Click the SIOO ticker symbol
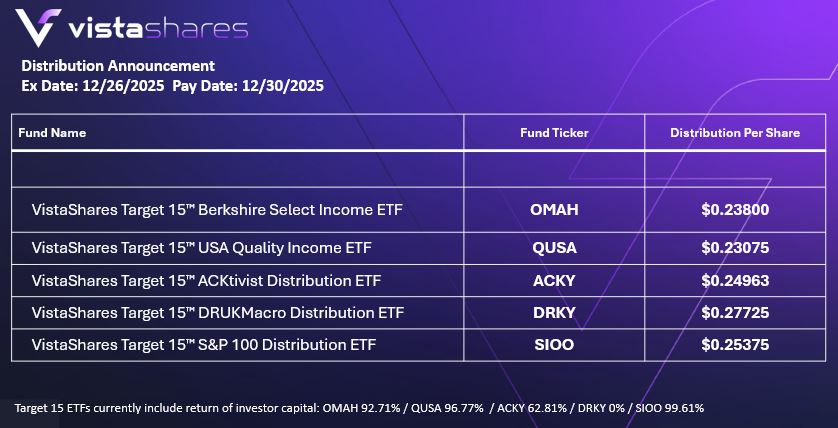Image resolution: width=838 pixels, height=428 pixels. point(555,345)
